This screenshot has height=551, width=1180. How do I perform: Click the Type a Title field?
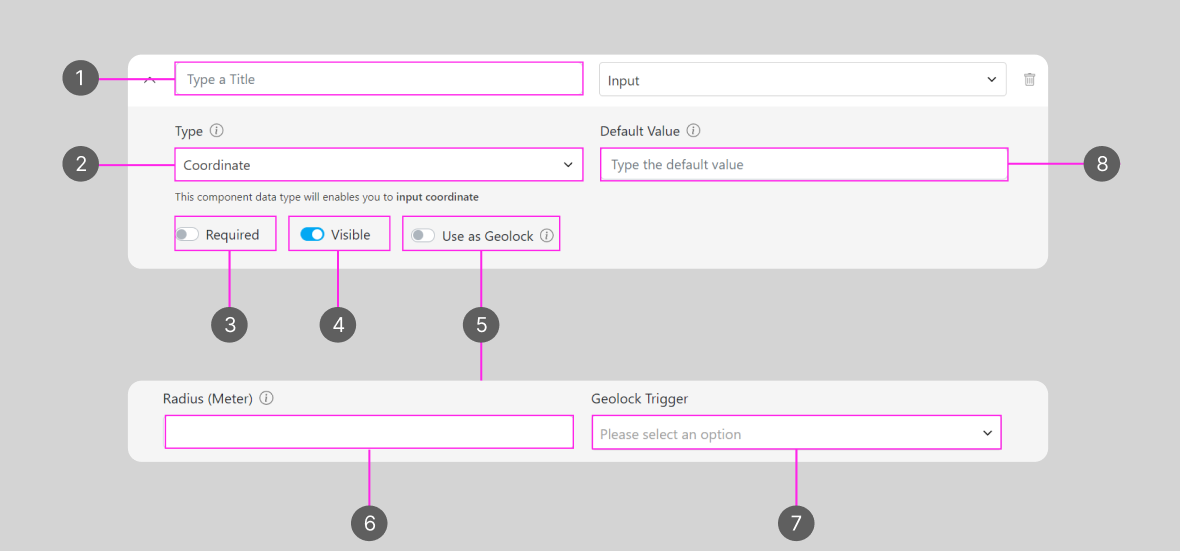tap(378, 79)
